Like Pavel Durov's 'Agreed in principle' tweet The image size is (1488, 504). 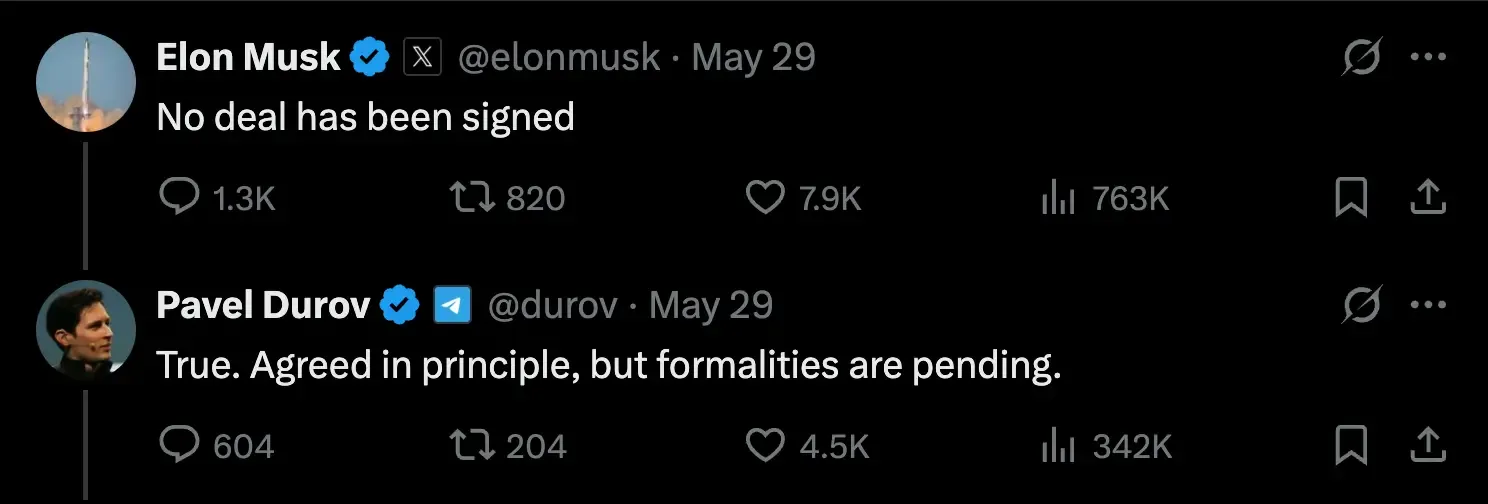coord(766,445)
